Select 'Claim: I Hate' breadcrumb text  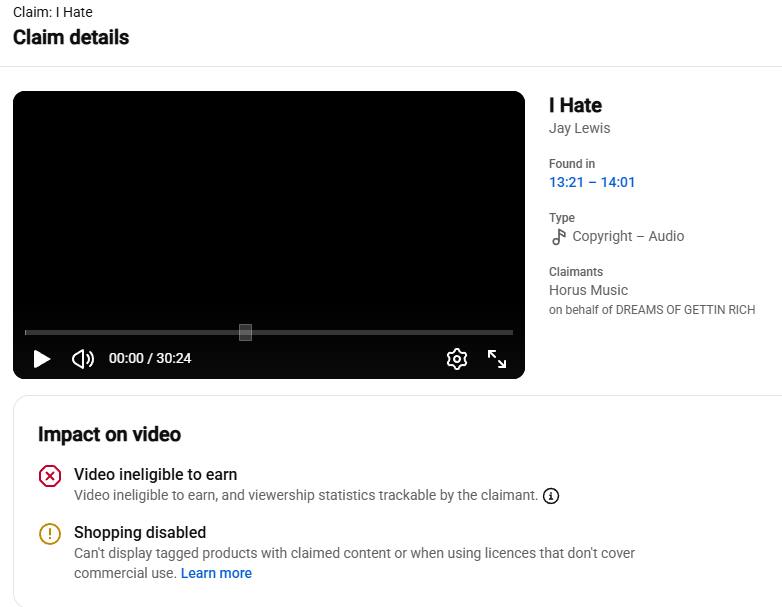coord(53,12)
